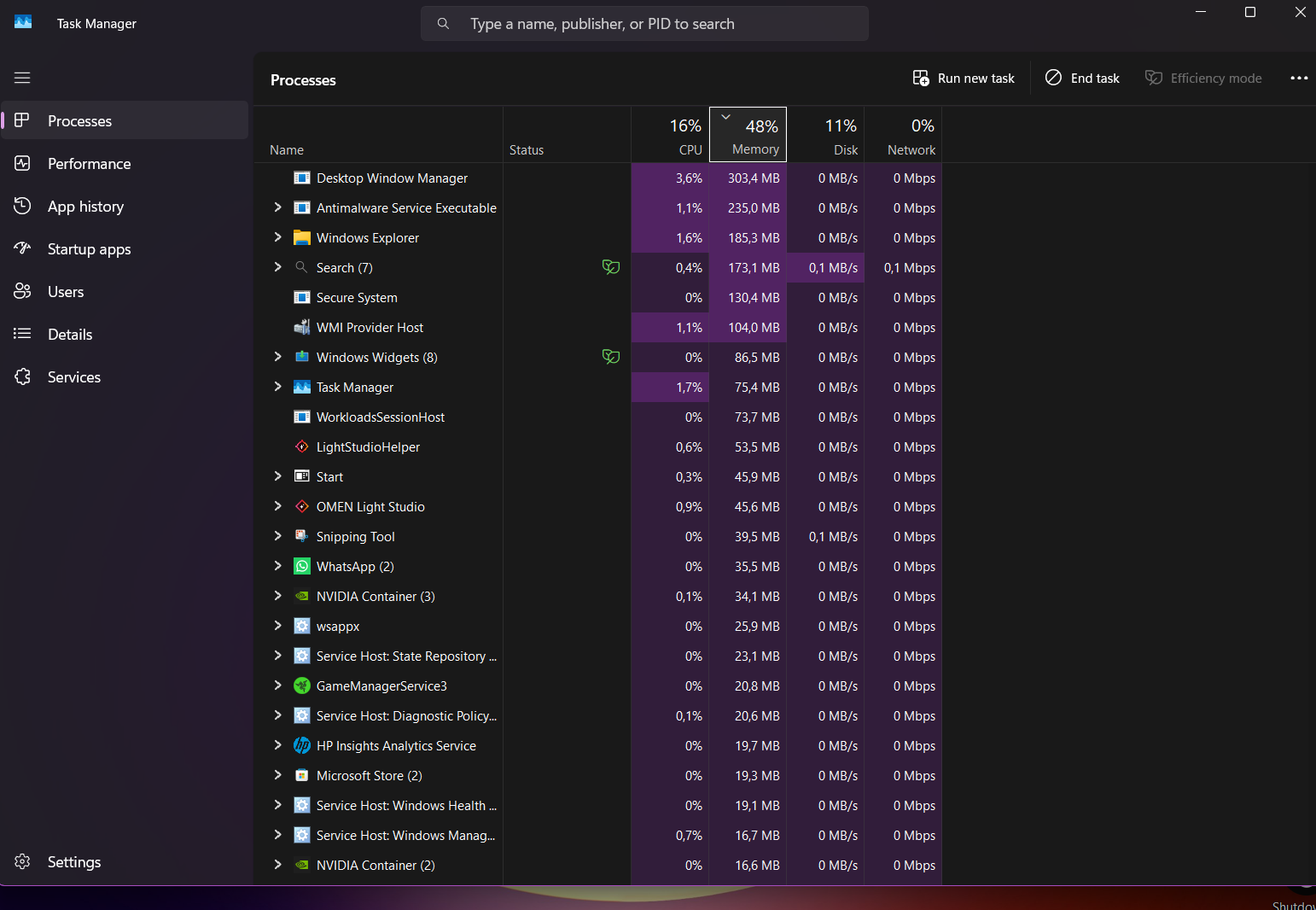Click the GameManagerService3 Razer icon

point(302,685)
